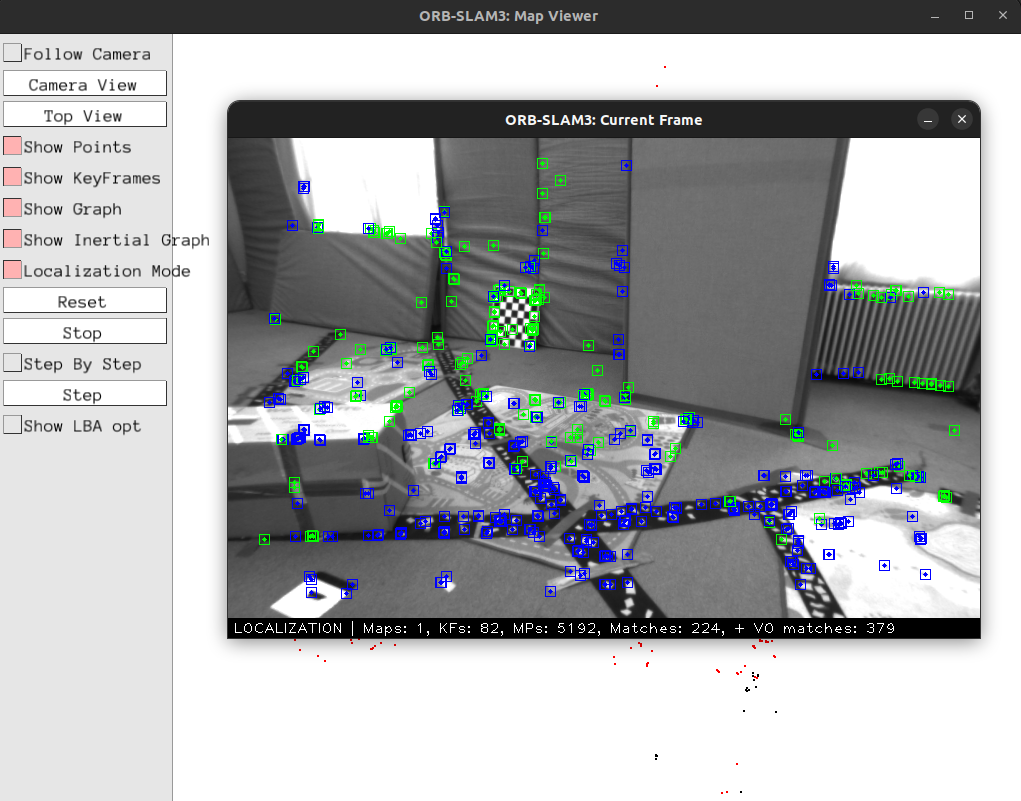Close the Current Frame window
The width and height of the screenshot is (1021, 801).
coord(962,119)
